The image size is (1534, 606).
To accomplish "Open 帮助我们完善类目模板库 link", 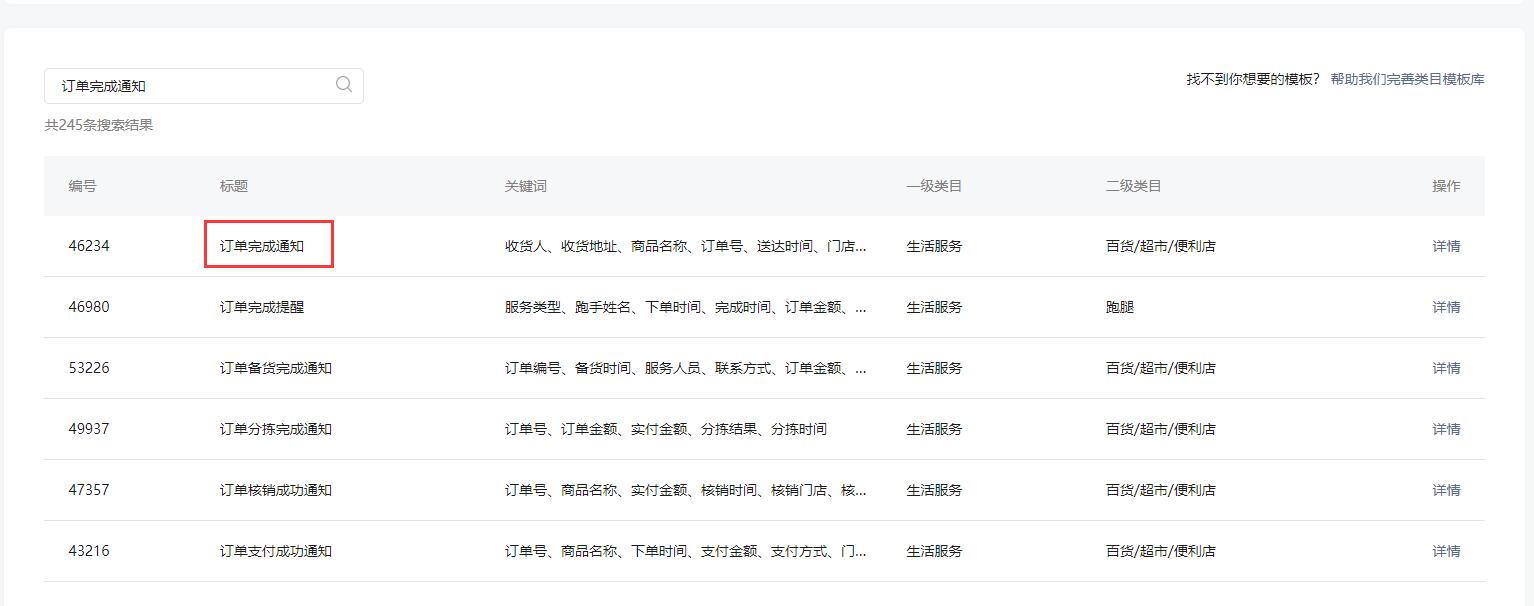I will (1407, 79).
